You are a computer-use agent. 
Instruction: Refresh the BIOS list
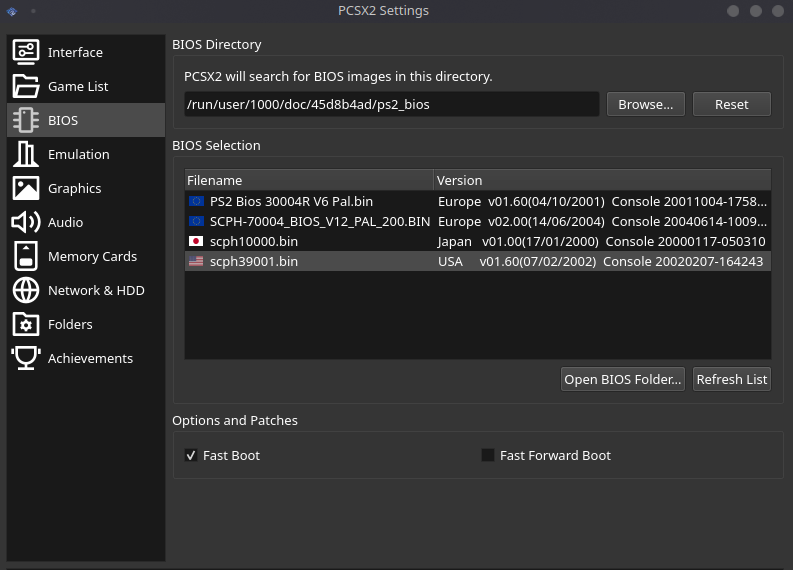click(732, 379)
